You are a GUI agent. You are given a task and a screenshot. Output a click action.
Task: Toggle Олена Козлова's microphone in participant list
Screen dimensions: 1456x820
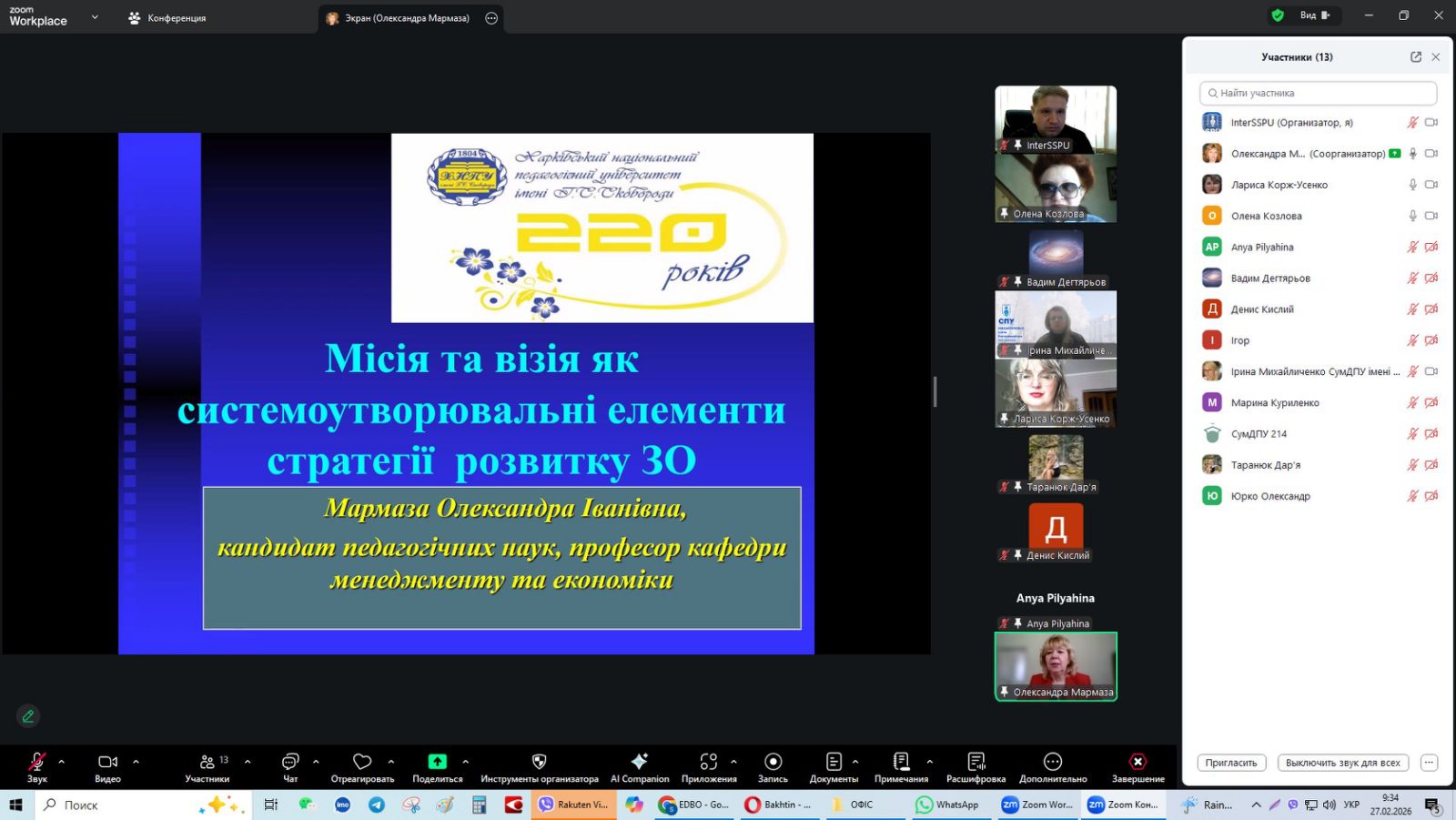click(x=1412, y=216)
